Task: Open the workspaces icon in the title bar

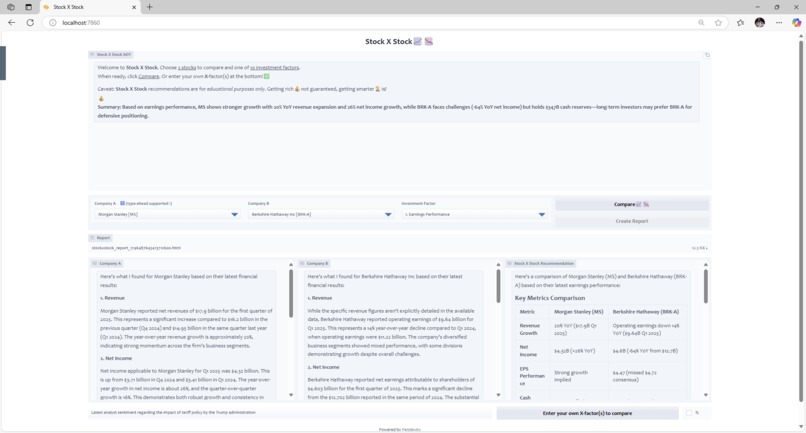Action: click(11, 7)
